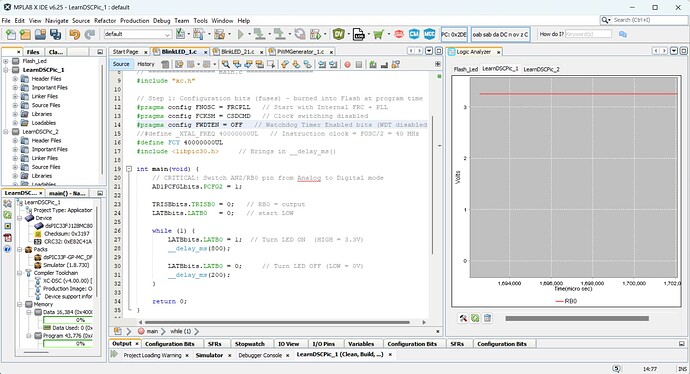Click the dashboard PDF datasheet icon

tap(7, 238)
